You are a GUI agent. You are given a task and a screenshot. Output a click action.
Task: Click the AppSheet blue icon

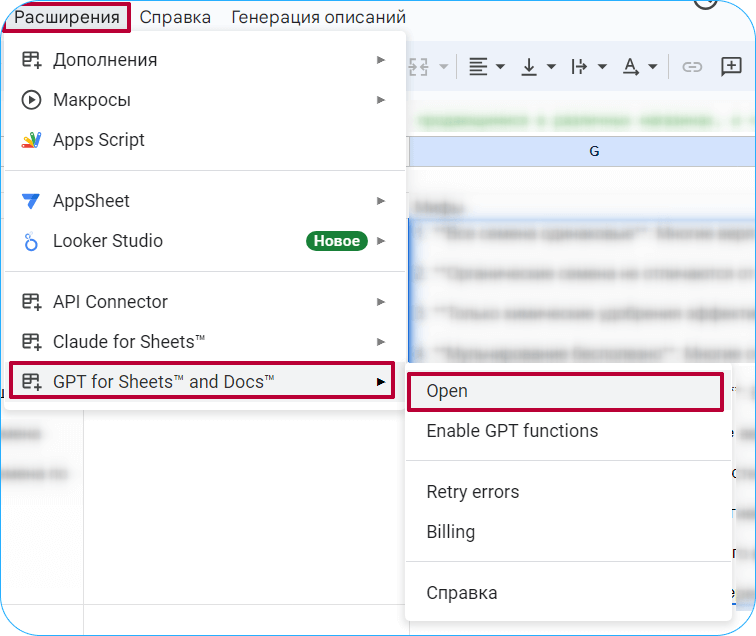[x=31, y=201]
